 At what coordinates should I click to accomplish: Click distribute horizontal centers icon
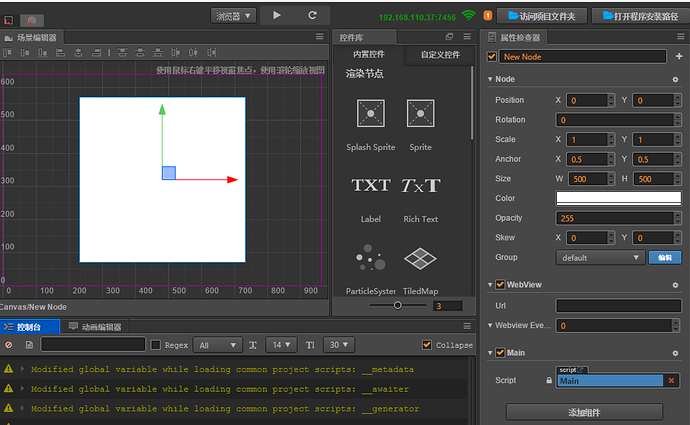point(193,53)
